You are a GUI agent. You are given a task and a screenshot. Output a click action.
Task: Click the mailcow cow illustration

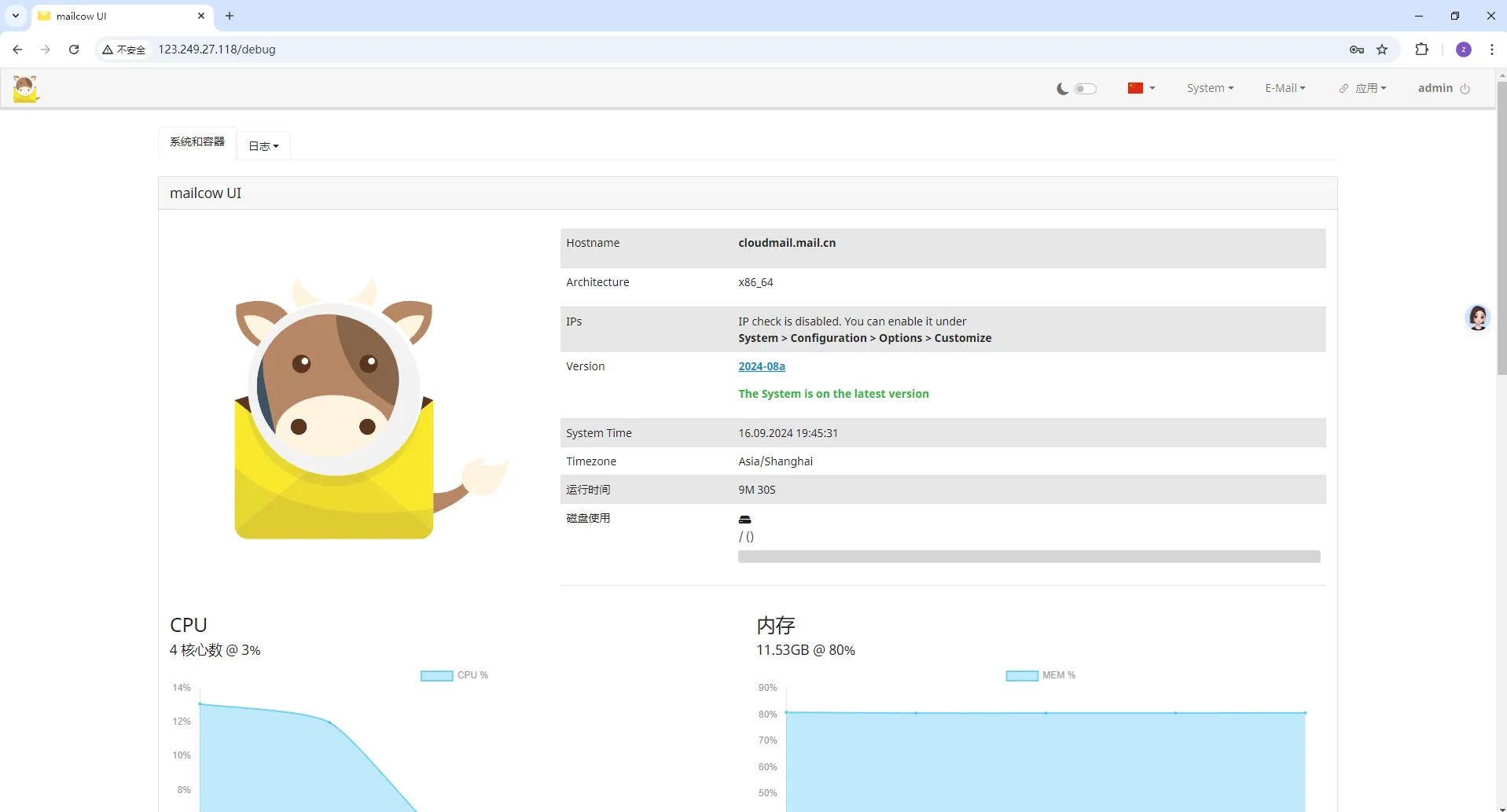pos(370,409)
